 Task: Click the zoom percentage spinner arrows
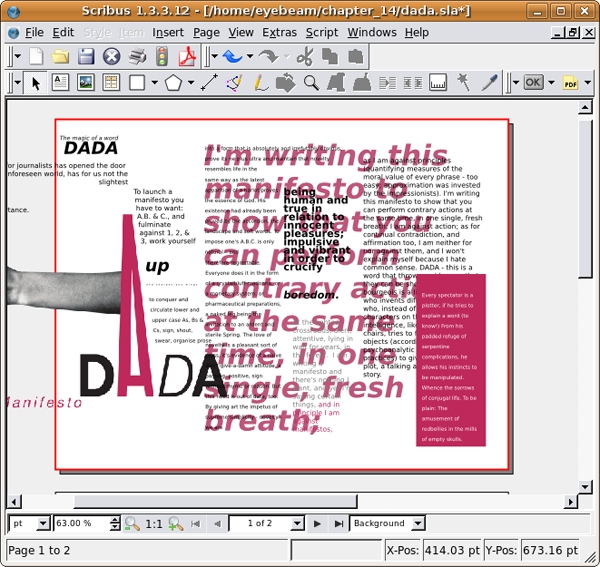115,523
